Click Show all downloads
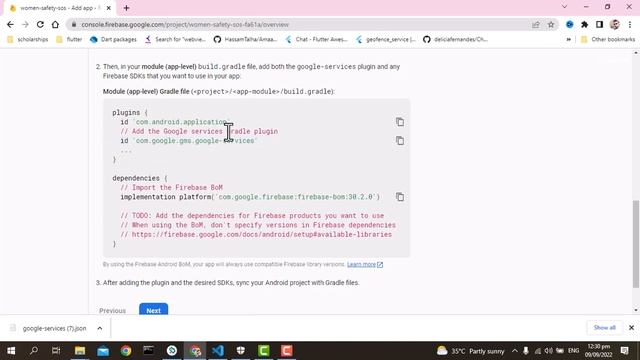640x360 pixels. point(604,327)
